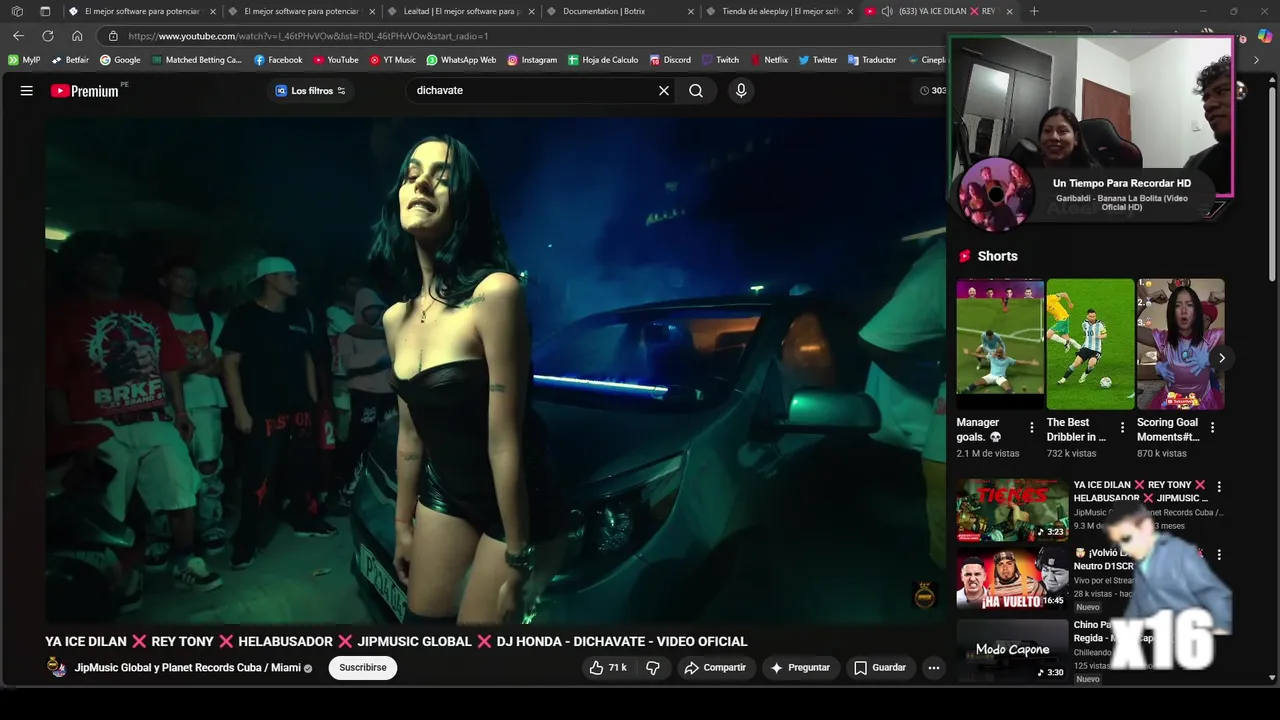Viewport: 1280px width, 720px height.
Task: Open a new browser tab with the plus
Action: coord(1034,11)
